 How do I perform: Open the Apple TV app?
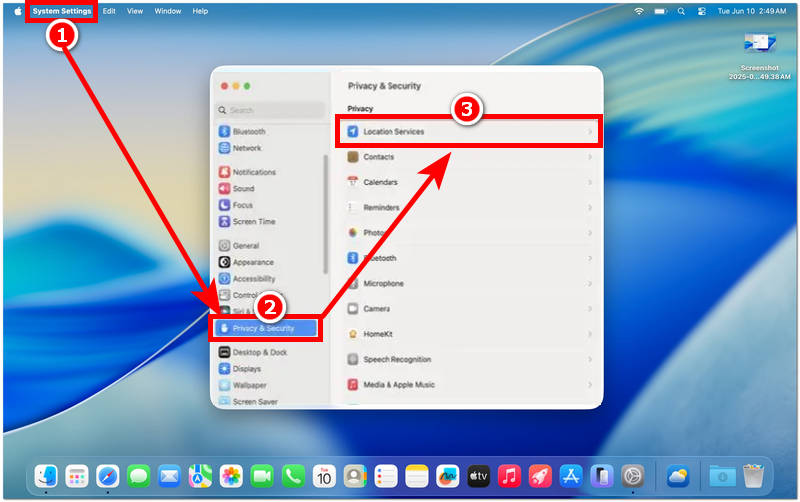click(479, 476)
